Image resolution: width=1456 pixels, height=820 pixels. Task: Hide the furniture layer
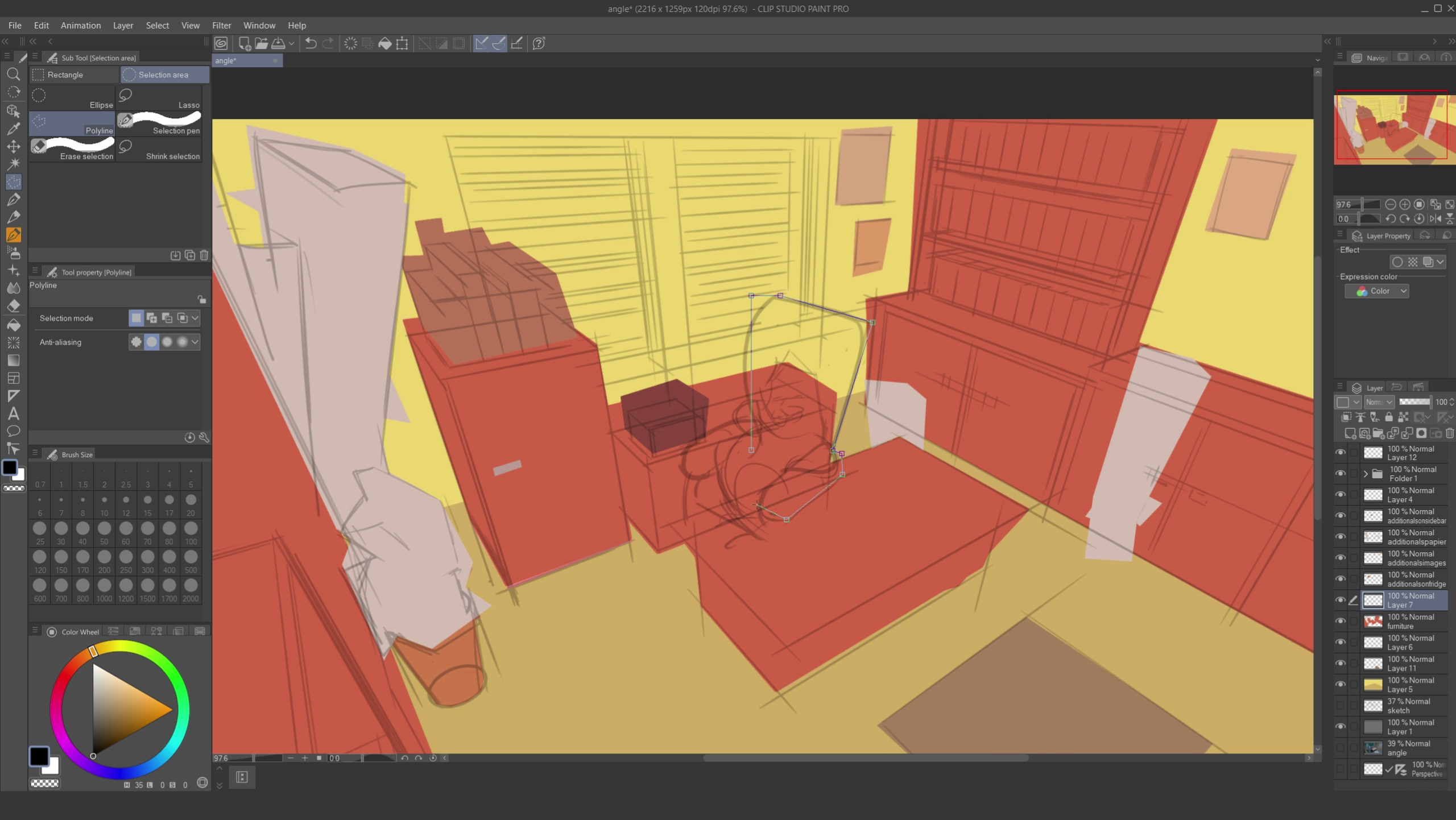tap(1340, 621)
